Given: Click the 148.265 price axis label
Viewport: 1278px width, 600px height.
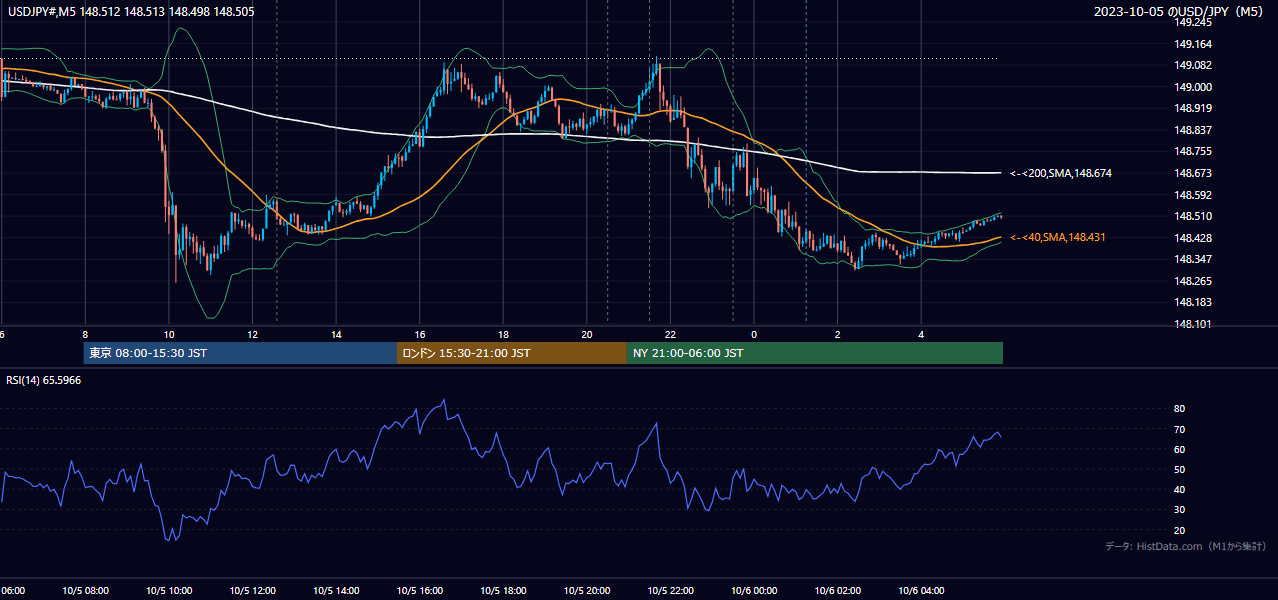Looking at the screenshot, I should tap(1193, 281).
